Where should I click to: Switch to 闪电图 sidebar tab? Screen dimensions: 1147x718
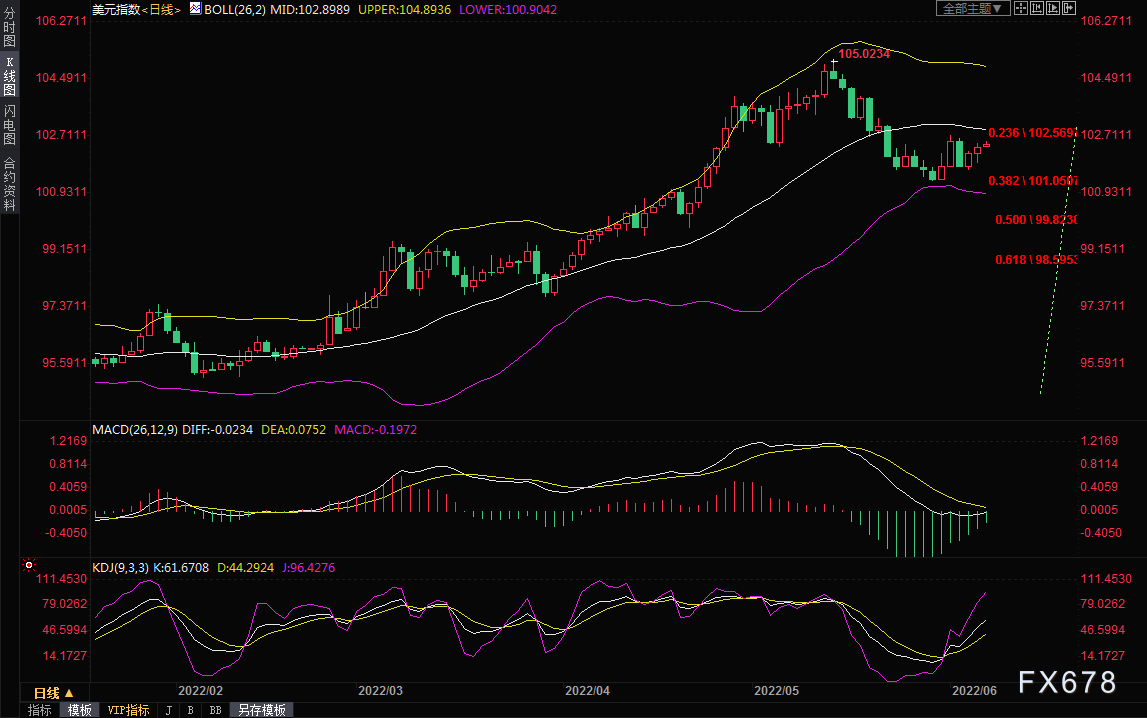10,124
